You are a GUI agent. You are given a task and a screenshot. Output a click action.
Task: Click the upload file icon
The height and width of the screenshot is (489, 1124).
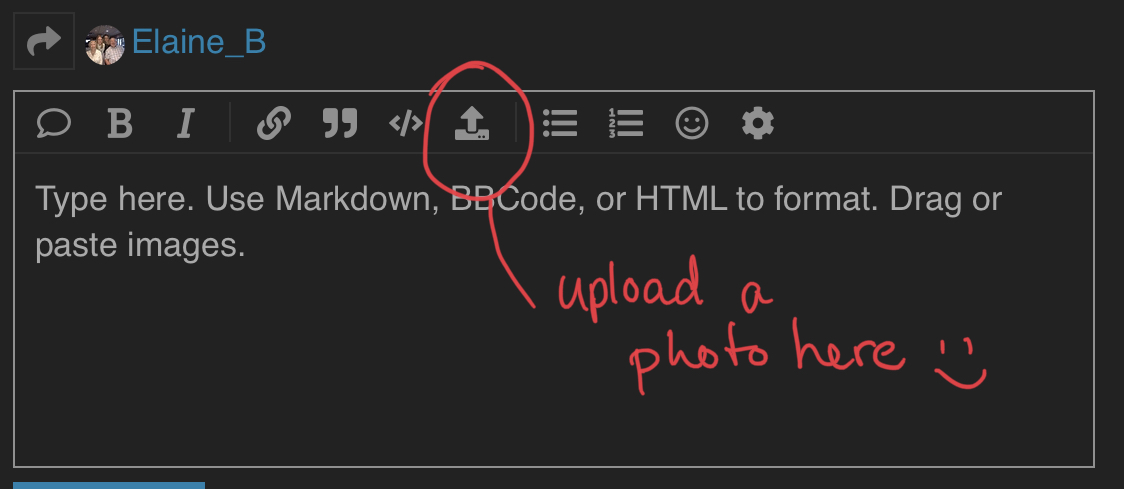tap(472, 123)
